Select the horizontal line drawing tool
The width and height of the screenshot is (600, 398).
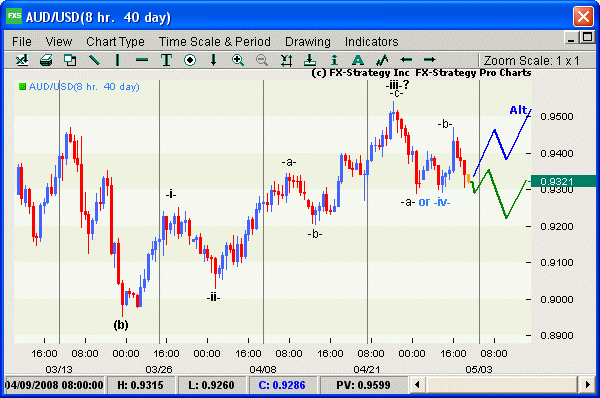tap(142, 60)
